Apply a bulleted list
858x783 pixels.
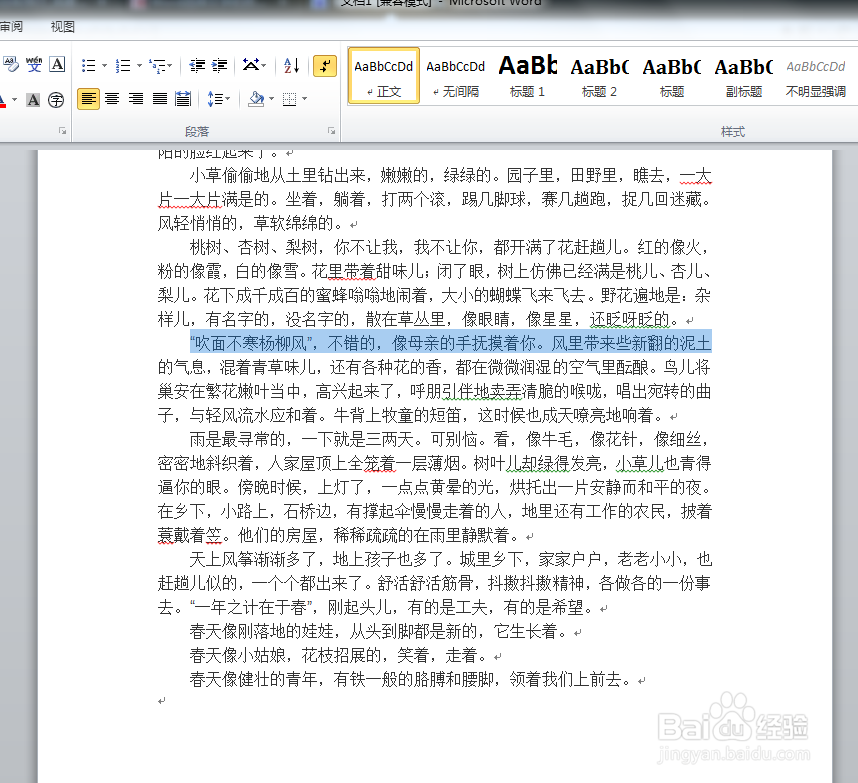(x=91, y=64)
